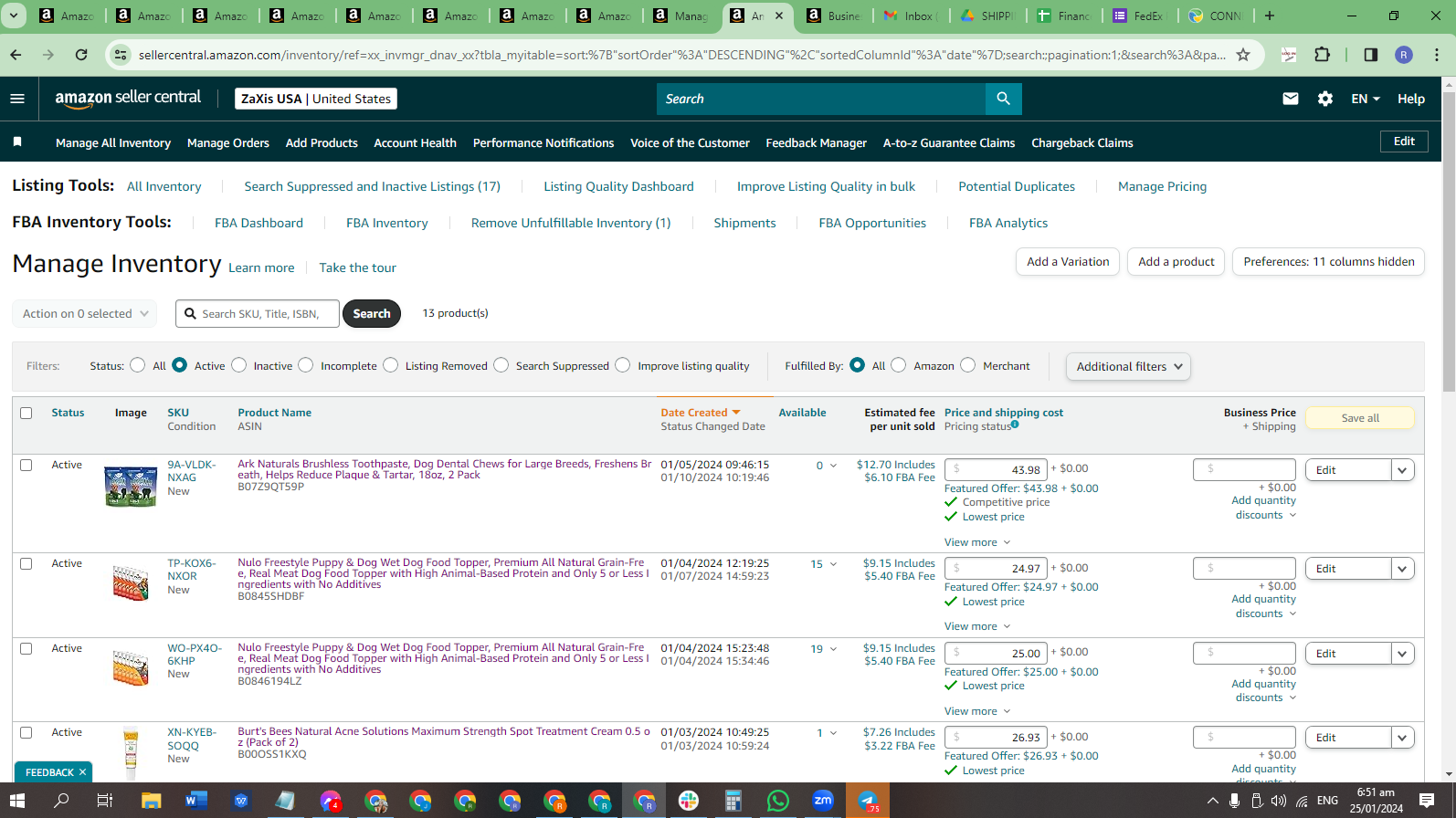Open Preferences: 11 columns hidden
1456x818 pixels.
point(1328,262)
